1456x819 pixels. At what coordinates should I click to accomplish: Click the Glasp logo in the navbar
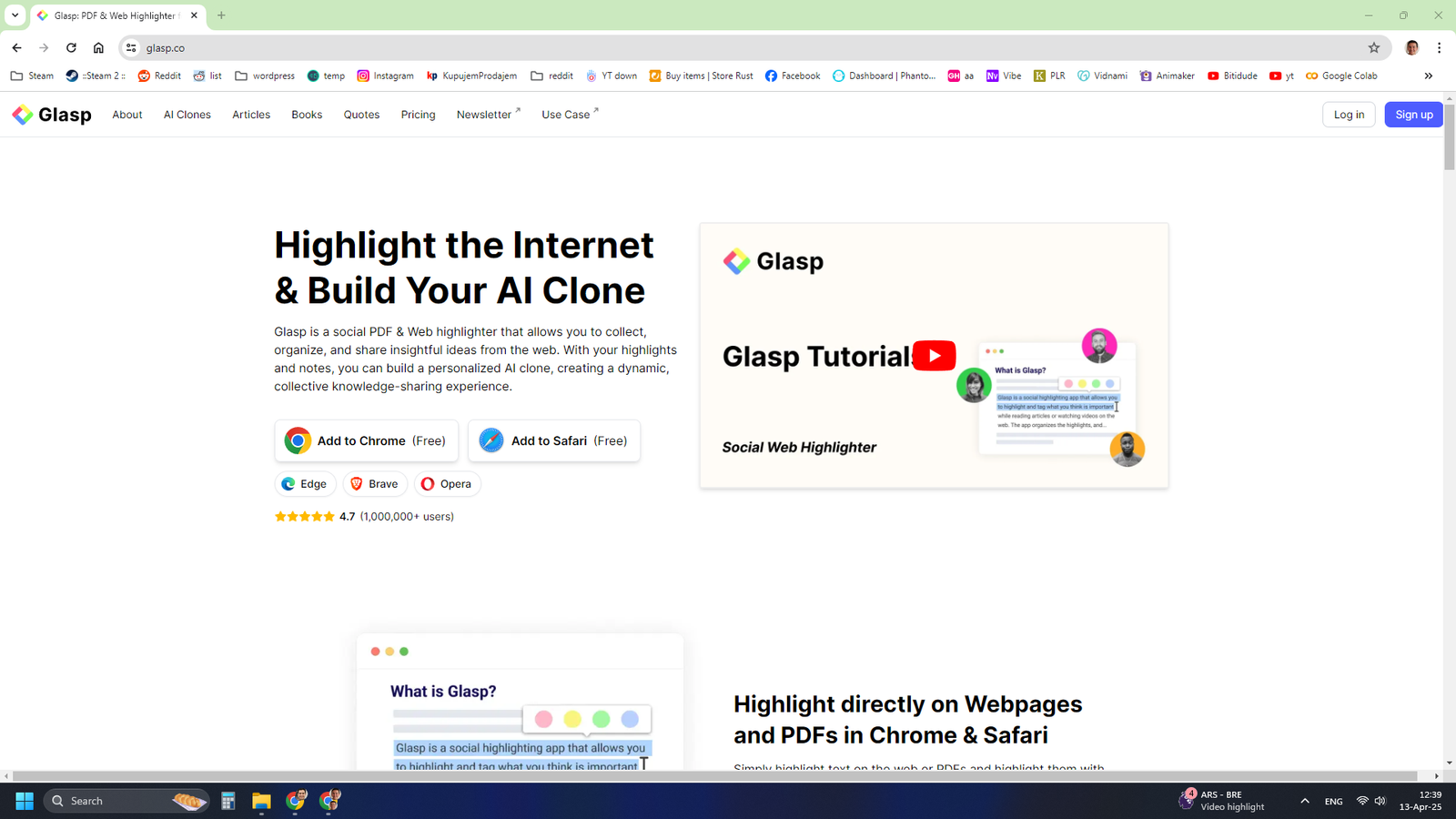coord(52,115)
